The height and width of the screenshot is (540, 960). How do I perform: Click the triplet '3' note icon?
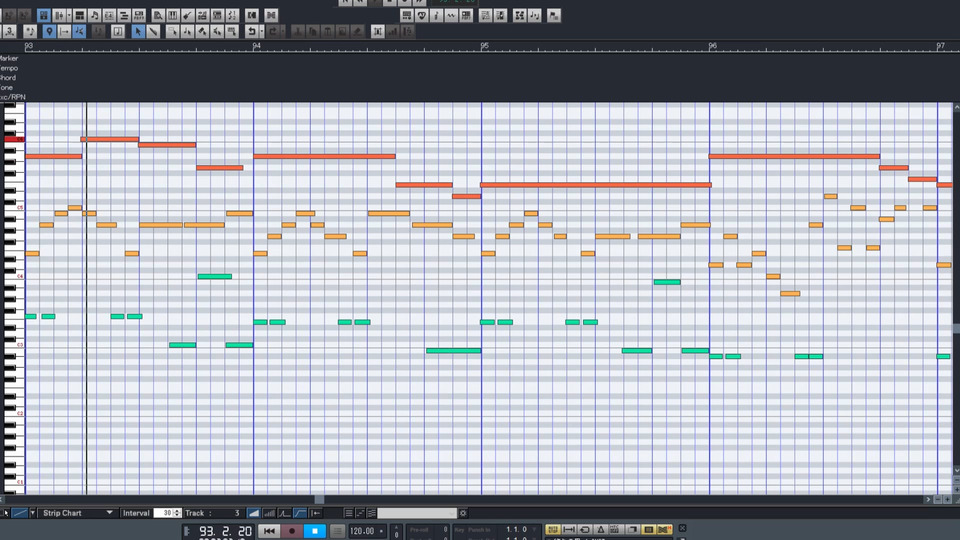click(x=9, y=31)
